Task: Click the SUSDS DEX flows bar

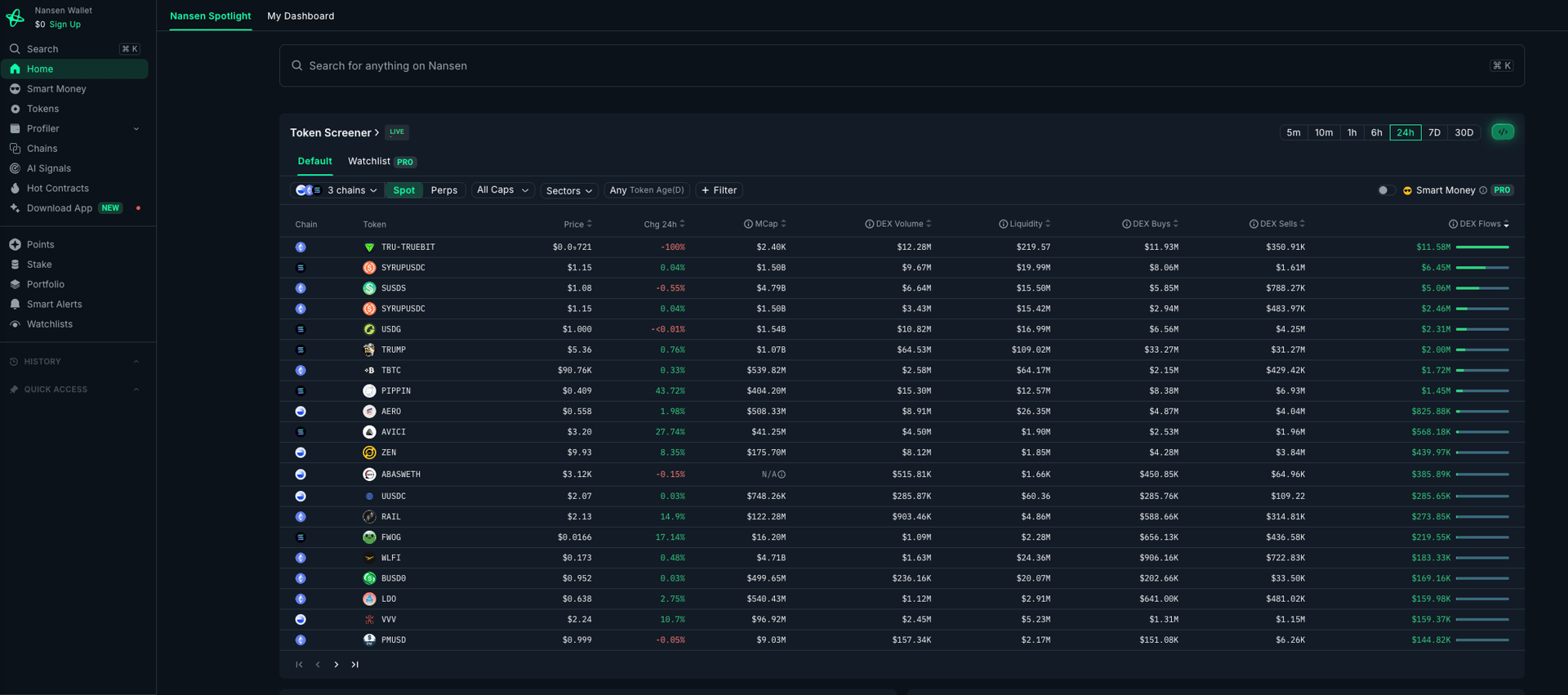Action: point(1482,288)
